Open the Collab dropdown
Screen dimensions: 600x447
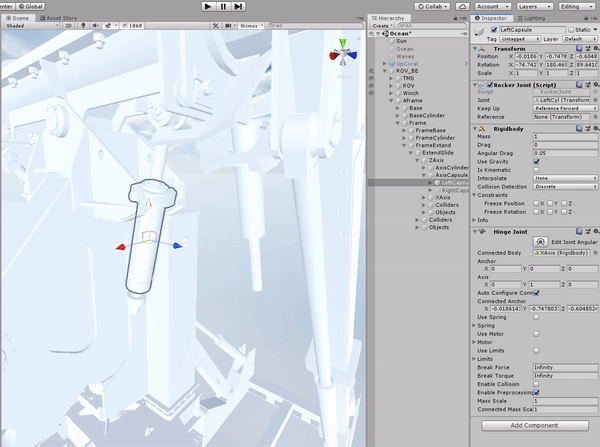[x=432, y=7]
